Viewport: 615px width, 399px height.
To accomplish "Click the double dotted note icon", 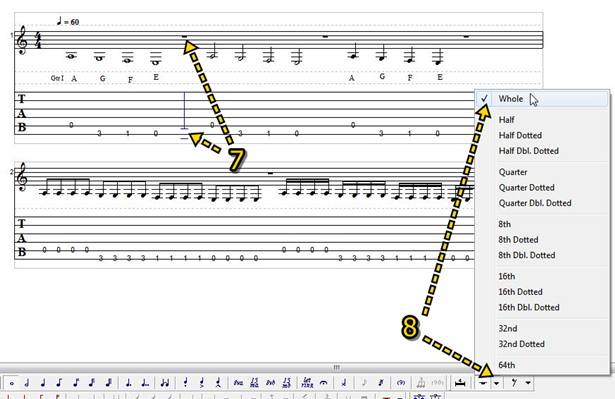I will (x=144, y=383).
